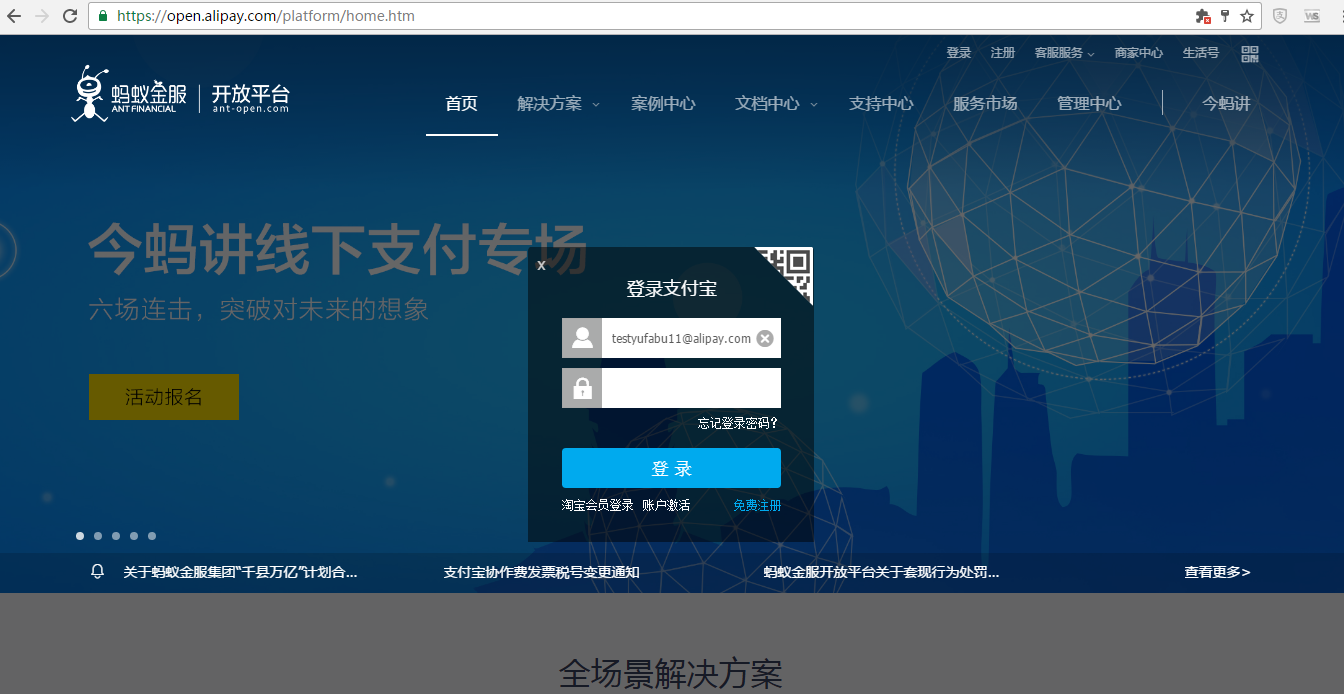The width and height of the screenshot is (1344, 694).
Task: Select the second carousel dot
Action: point(98,536)
